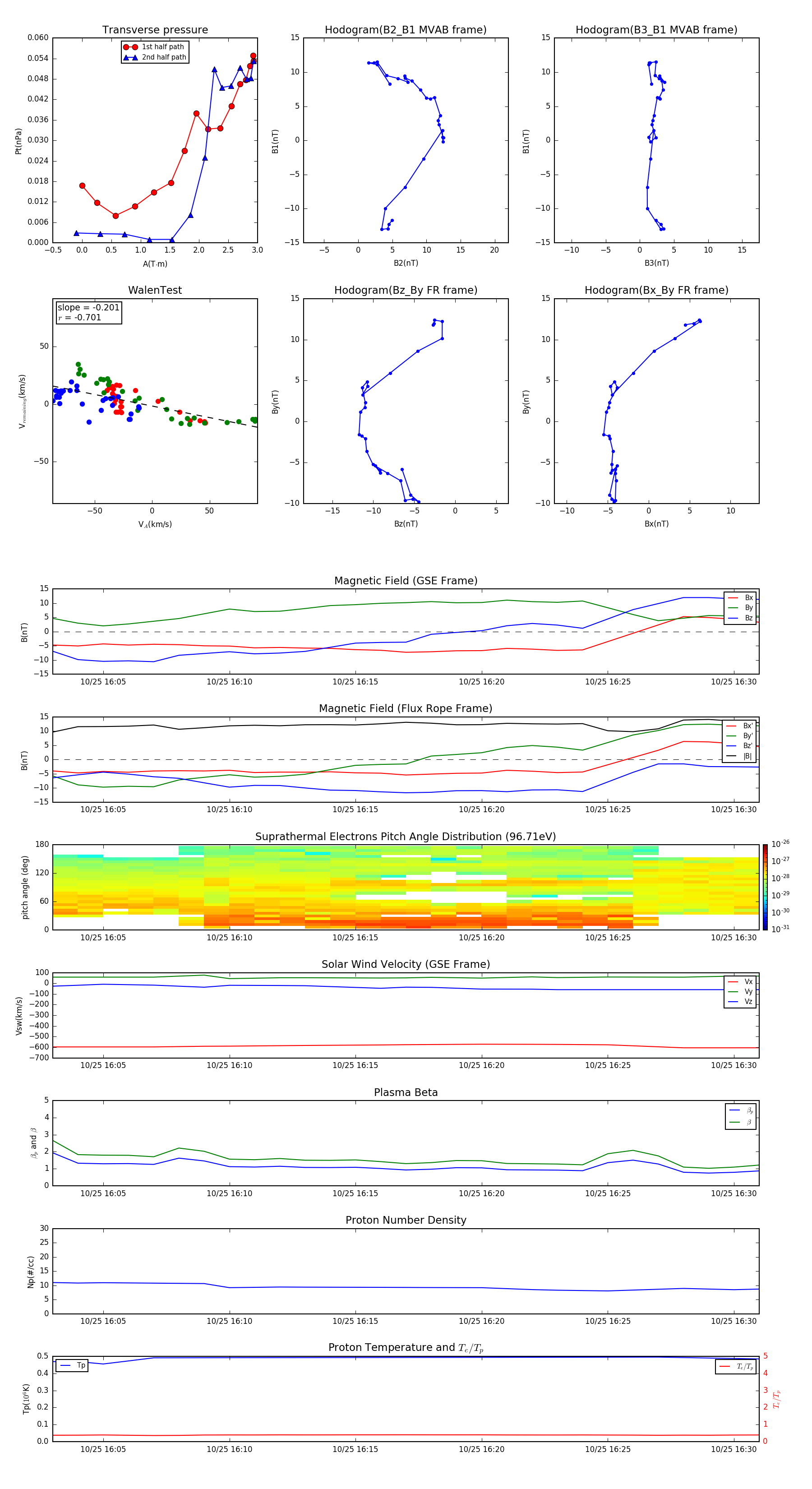Select Bx legend entry in GSE magnetic field panel

(740, 598)
